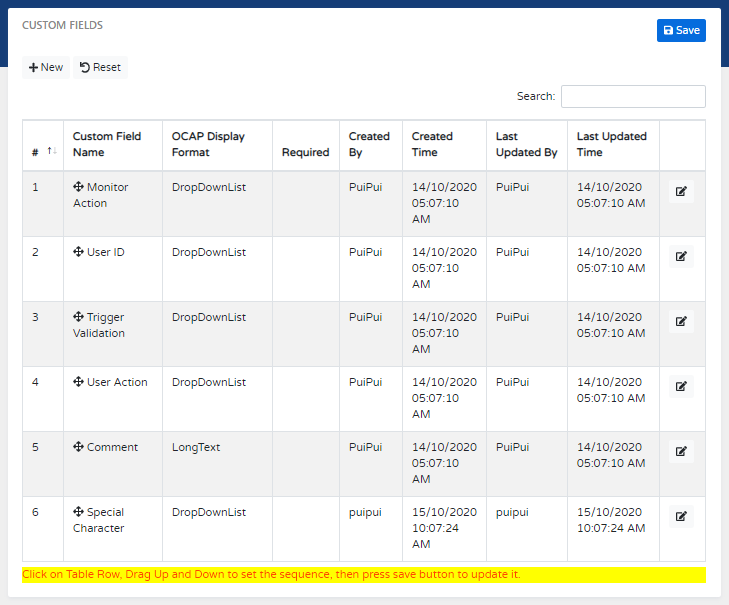Click the Custom Field Name column header
This screenshot has height=605, width=729.
[107, 144]
